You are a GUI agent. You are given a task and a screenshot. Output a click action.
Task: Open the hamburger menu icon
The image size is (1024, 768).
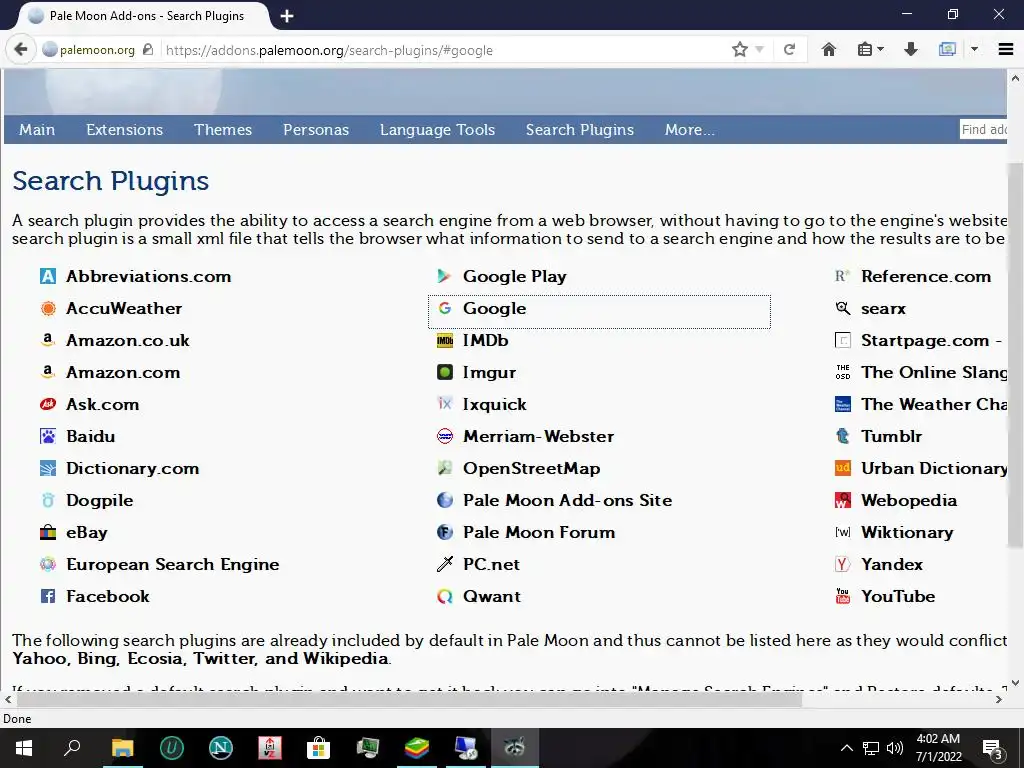(1006, 50)
